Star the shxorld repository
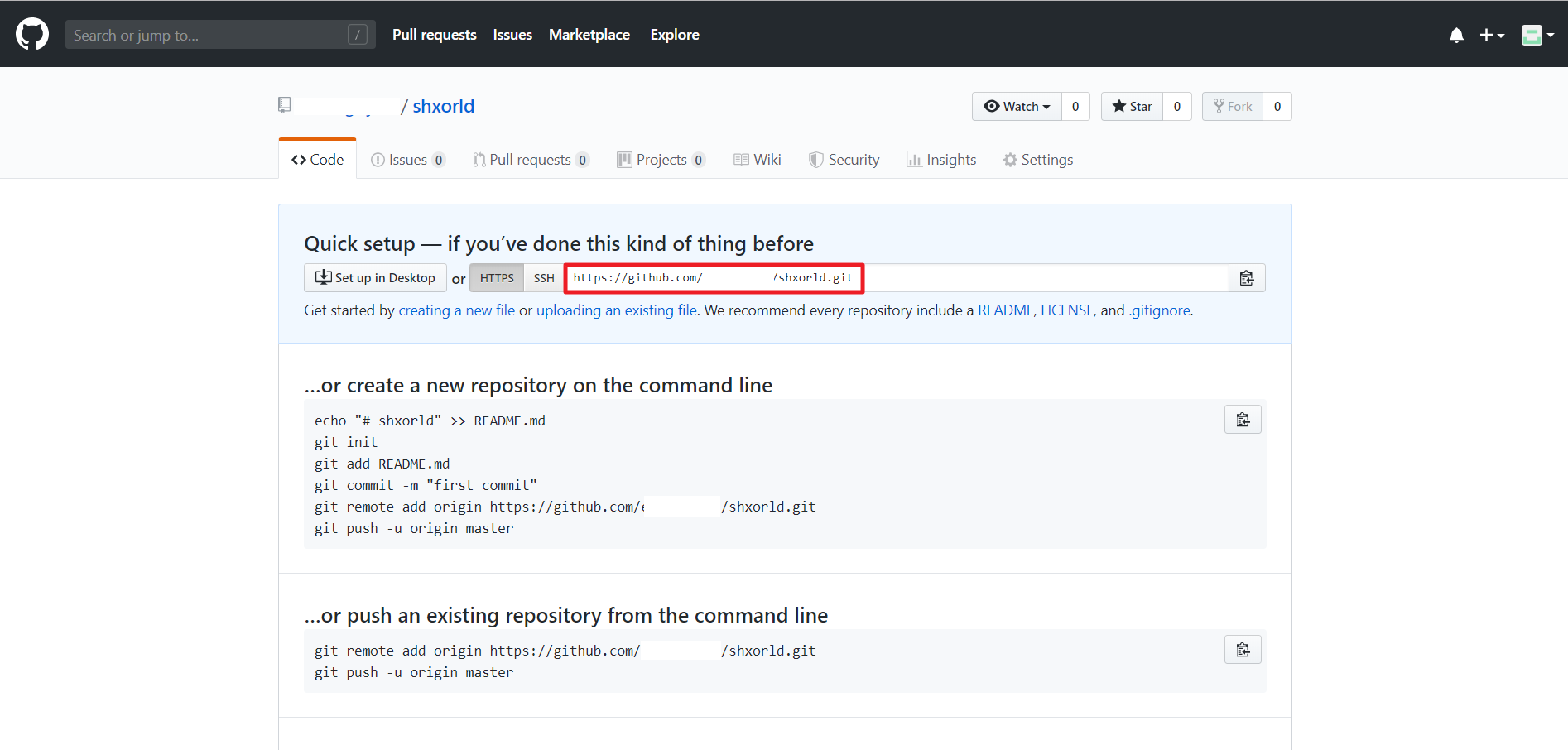 [x=1132, y=106]
